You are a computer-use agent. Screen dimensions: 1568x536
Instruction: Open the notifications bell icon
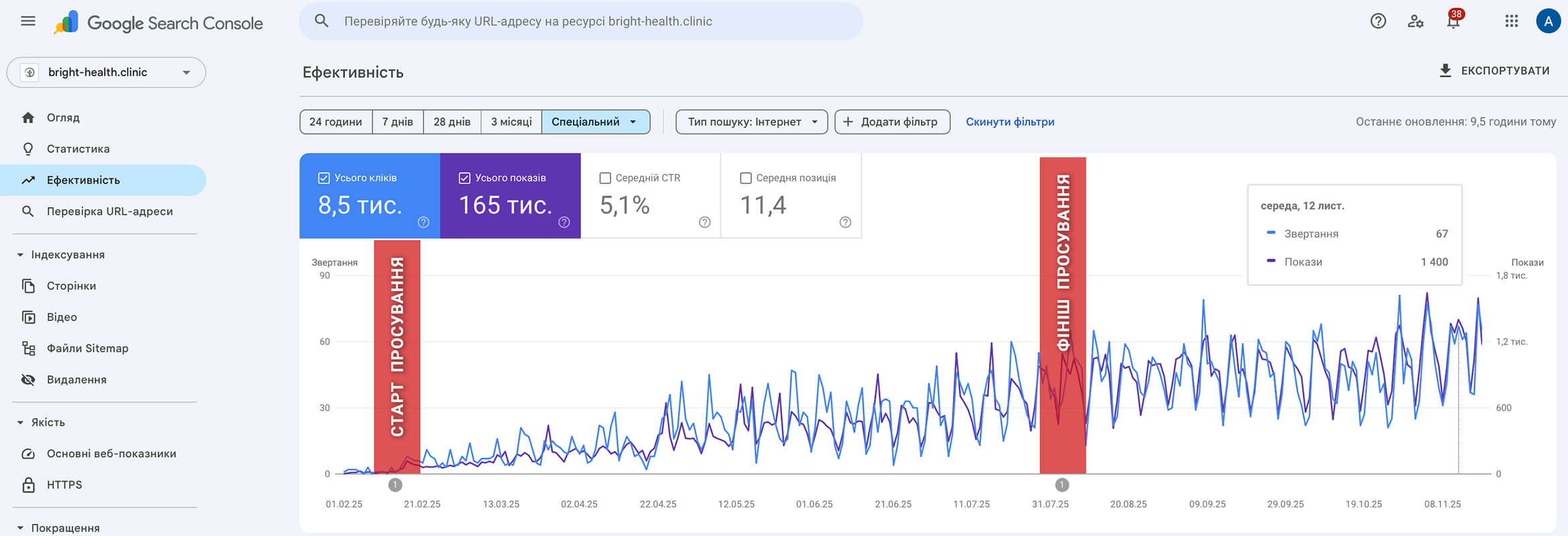(x=1453, y=21)
